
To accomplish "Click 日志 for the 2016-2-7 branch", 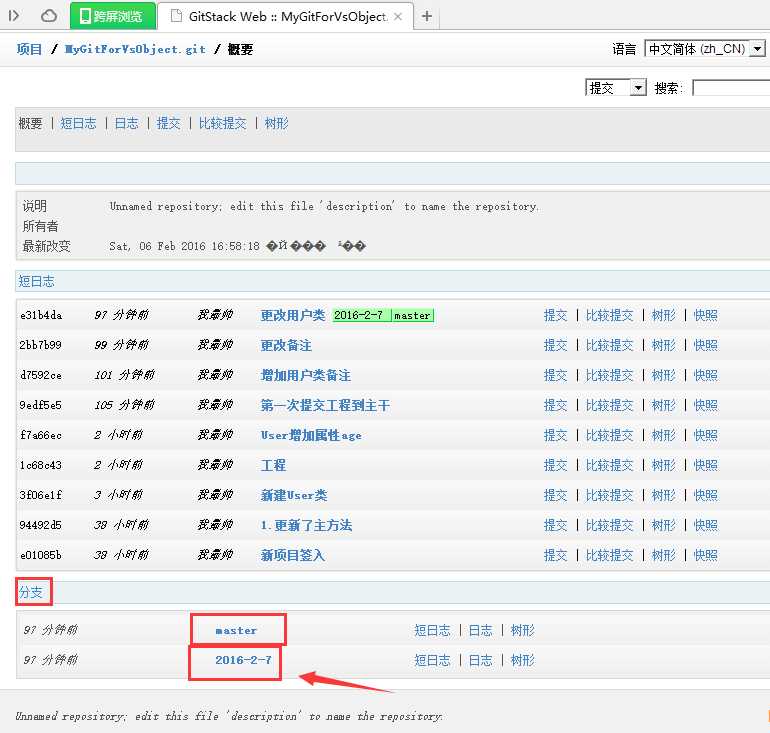I will tap(480, 660).
